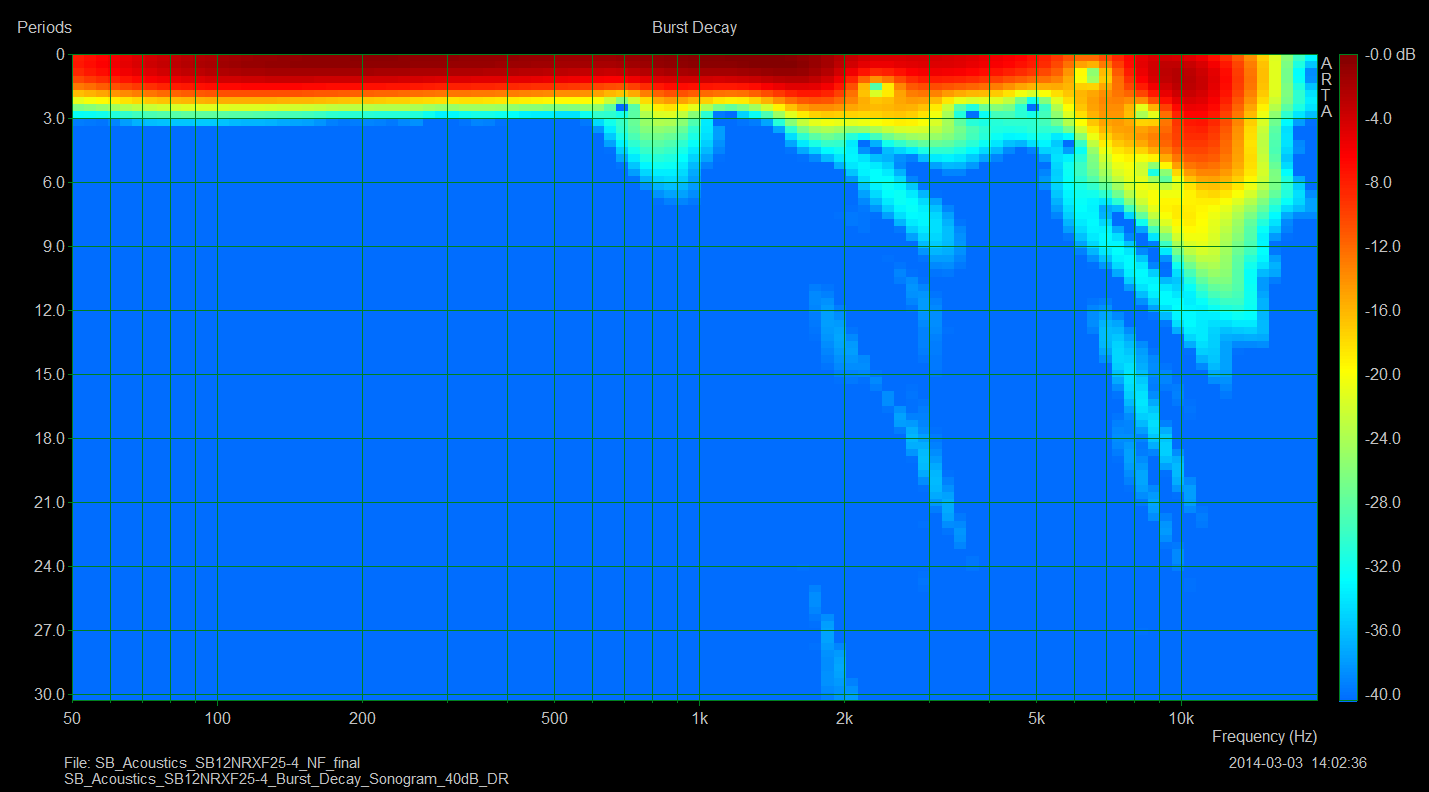1429x792 pixels.
Task: Click the -0.0 dB color scale label
Action: 1391,55
